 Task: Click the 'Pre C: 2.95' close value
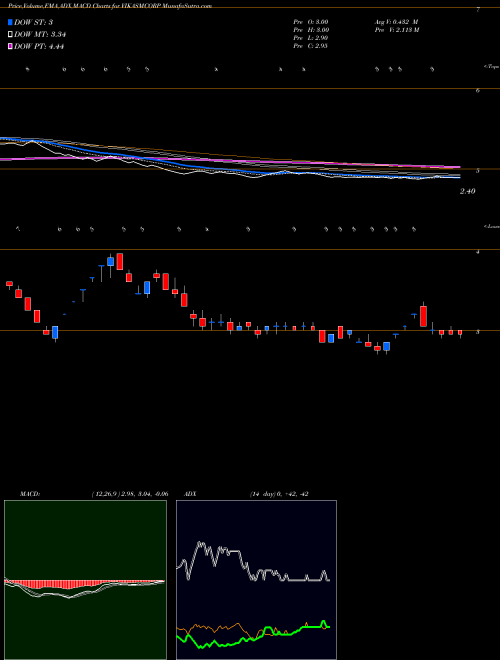point(311,46)
